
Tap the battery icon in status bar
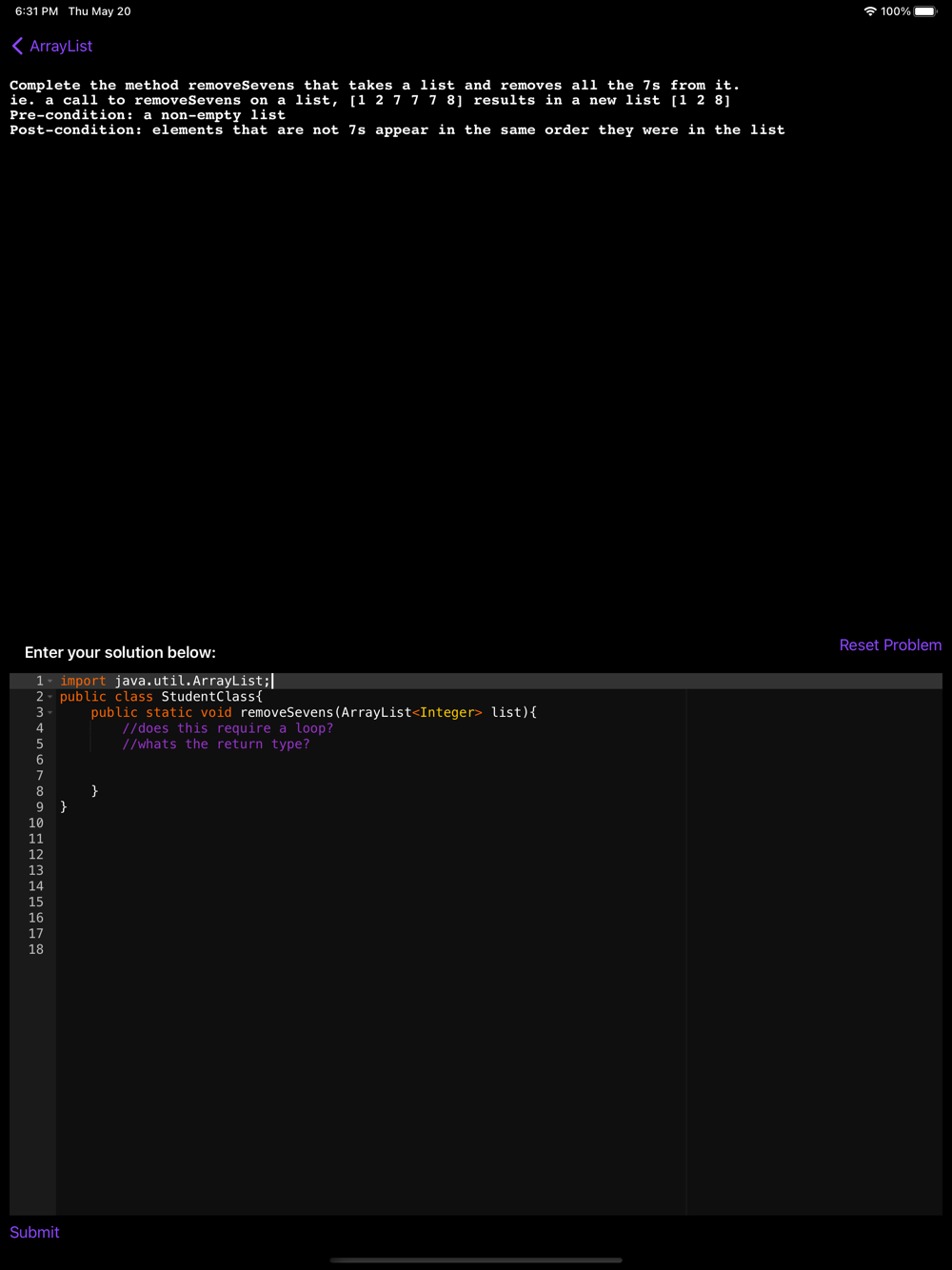pos(925,11)
